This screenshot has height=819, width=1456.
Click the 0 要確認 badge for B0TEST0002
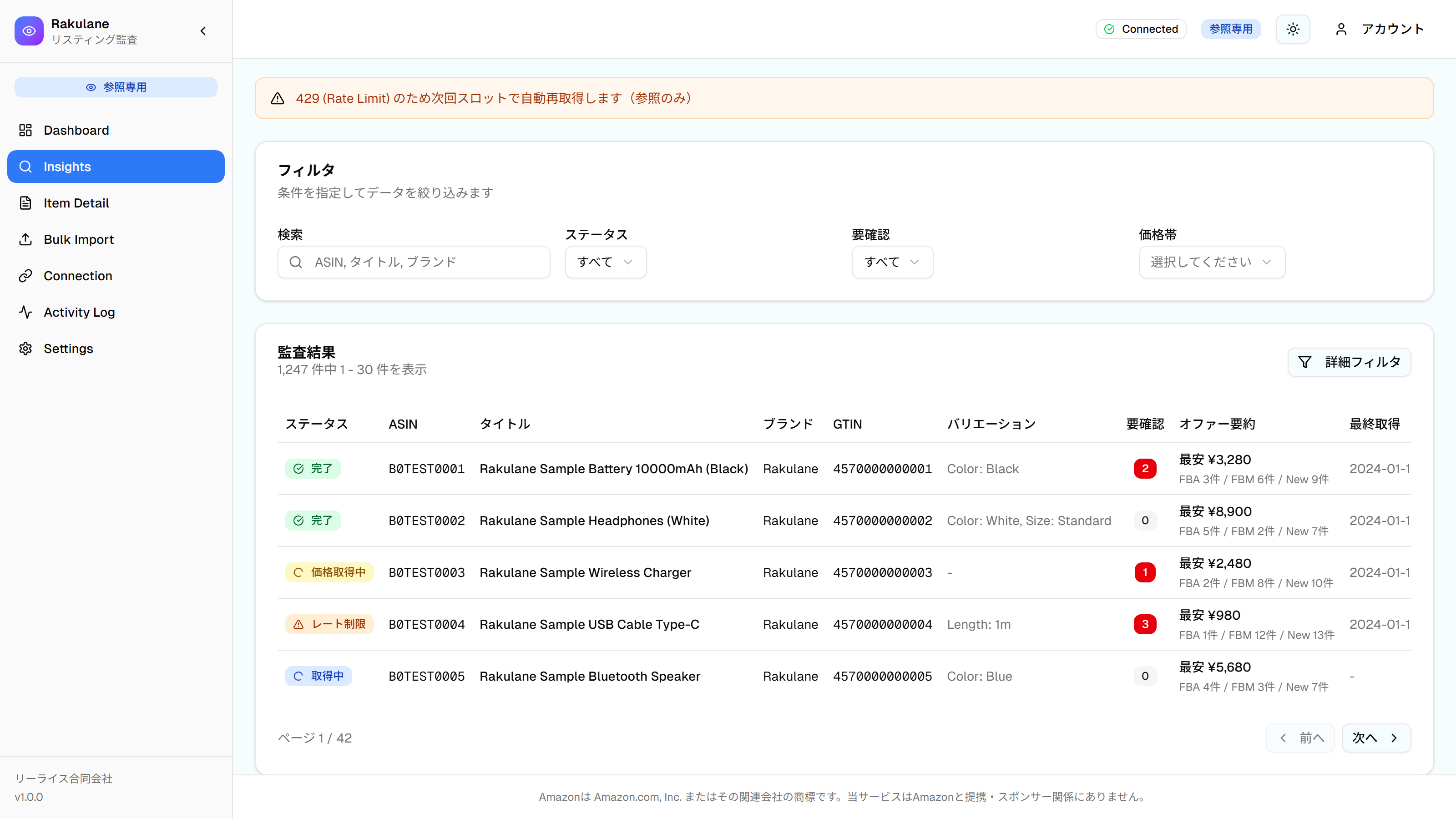tap(1145, 521)
